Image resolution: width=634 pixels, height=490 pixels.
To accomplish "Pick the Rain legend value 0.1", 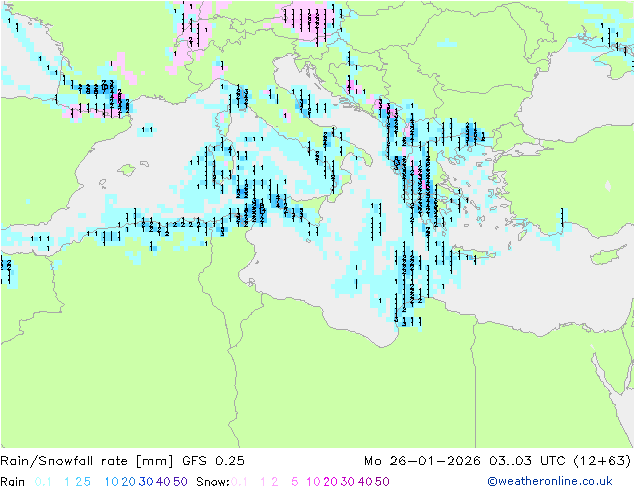I will (x=43, y=482).
